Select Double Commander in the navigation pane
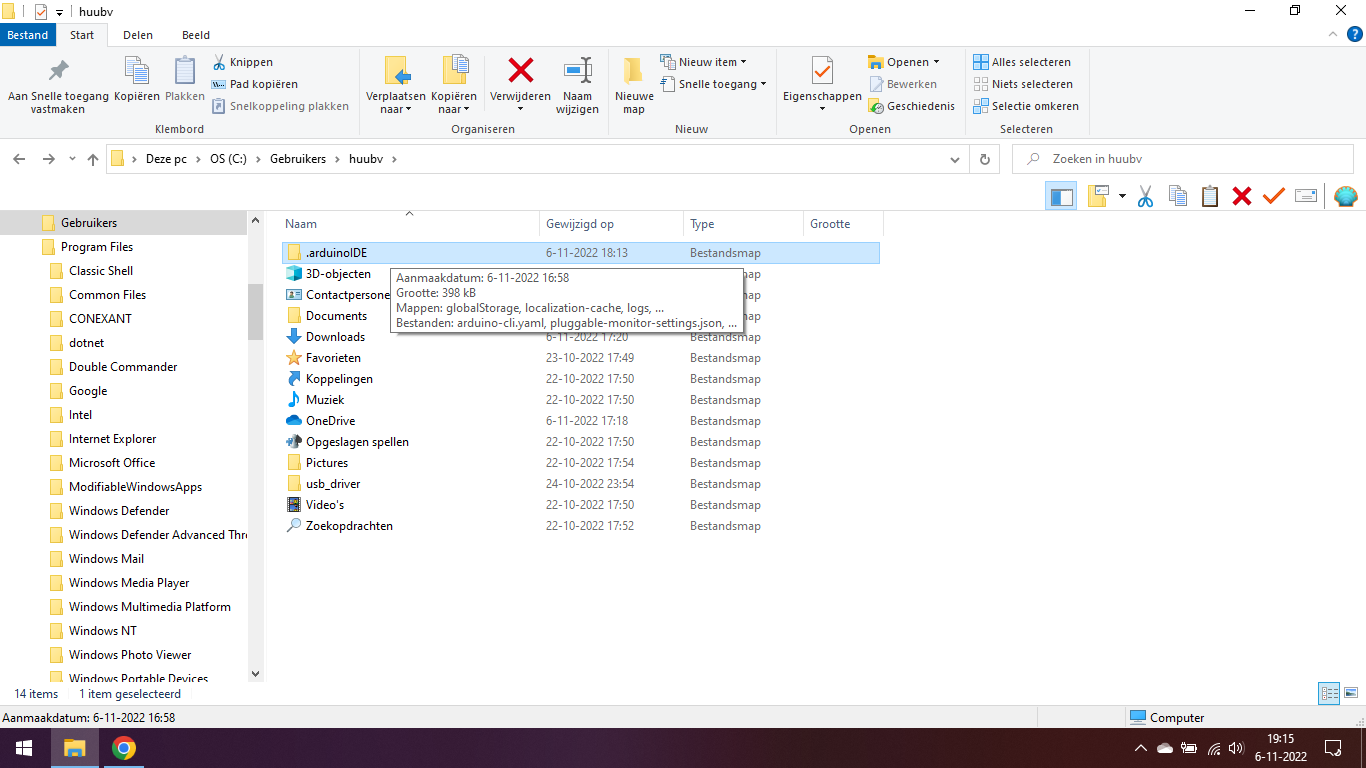The height and width of the screenshot is (768, 1366). click(123, 367)
